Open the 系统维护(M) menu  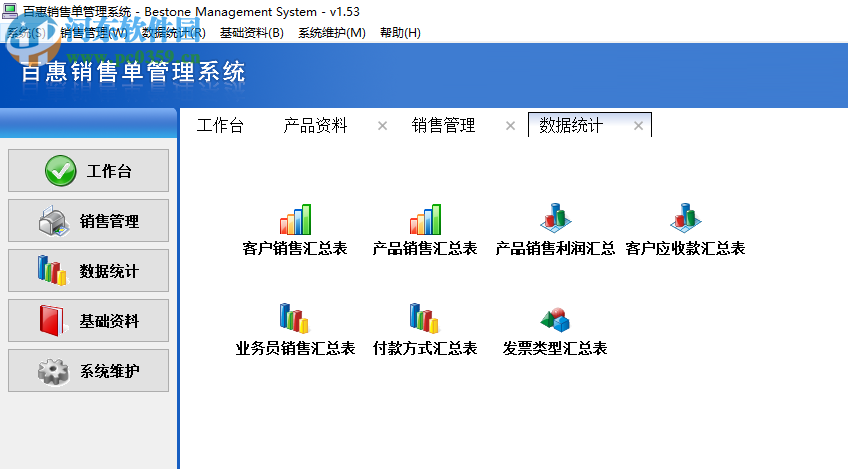(332, 33)
